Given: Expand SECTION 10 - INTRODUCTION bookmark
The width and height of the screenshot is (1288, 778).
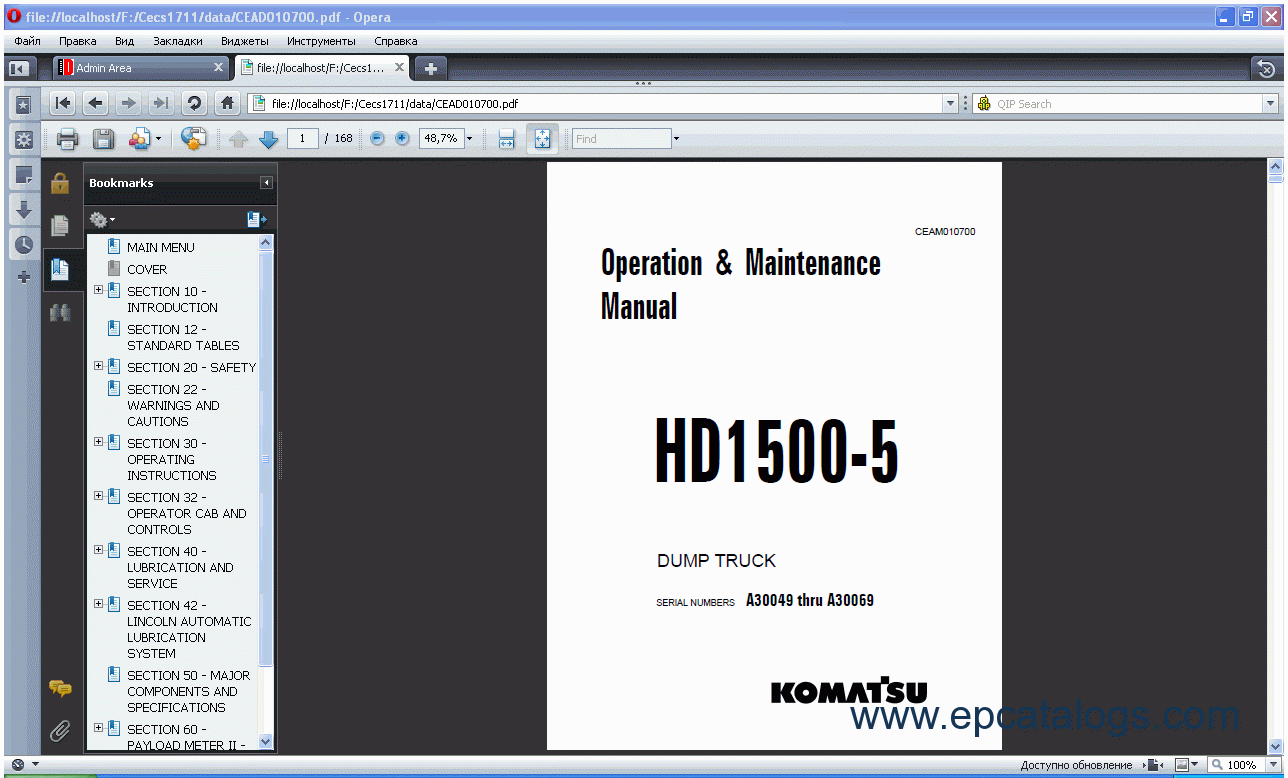Looking at the screenshot, I should pyautogui.click(x=98, y=290).
